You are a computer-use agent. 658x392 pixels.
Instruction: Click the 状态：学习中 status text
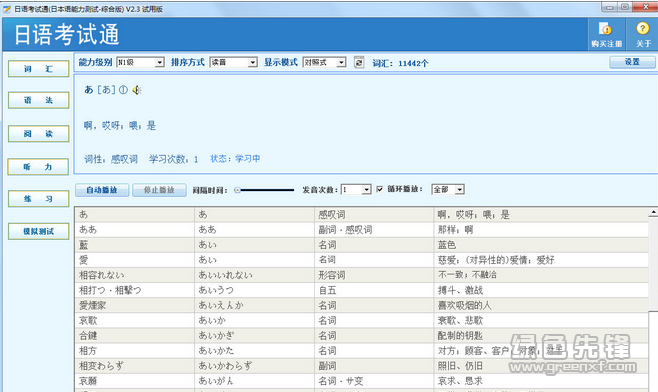click(235, 159)
